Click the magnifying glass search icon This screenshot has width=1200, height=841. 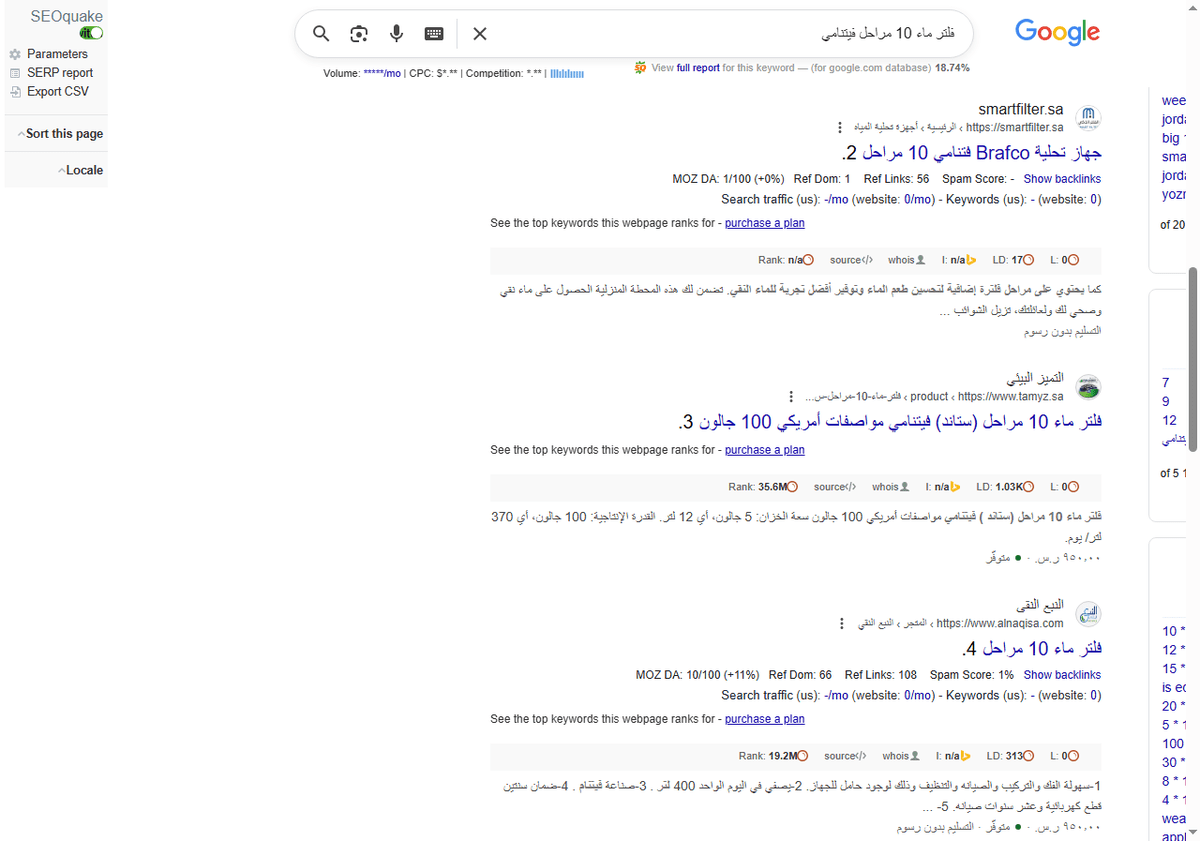[x=320, y=33]
